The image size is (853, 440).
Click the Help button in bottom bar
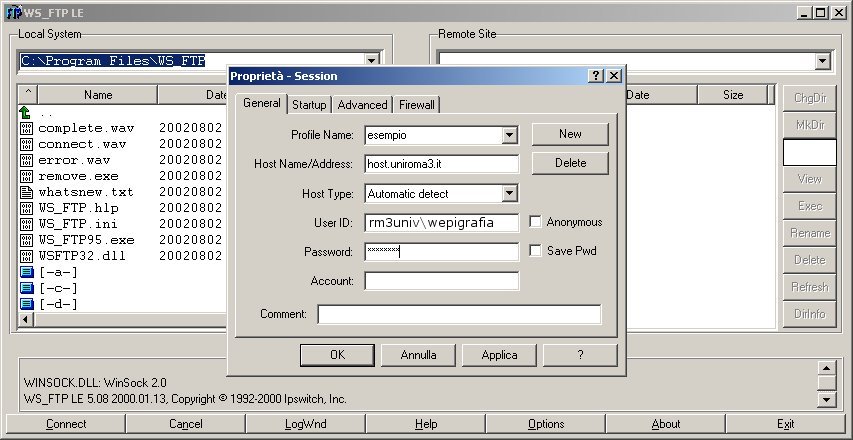[x=425, y=424]
